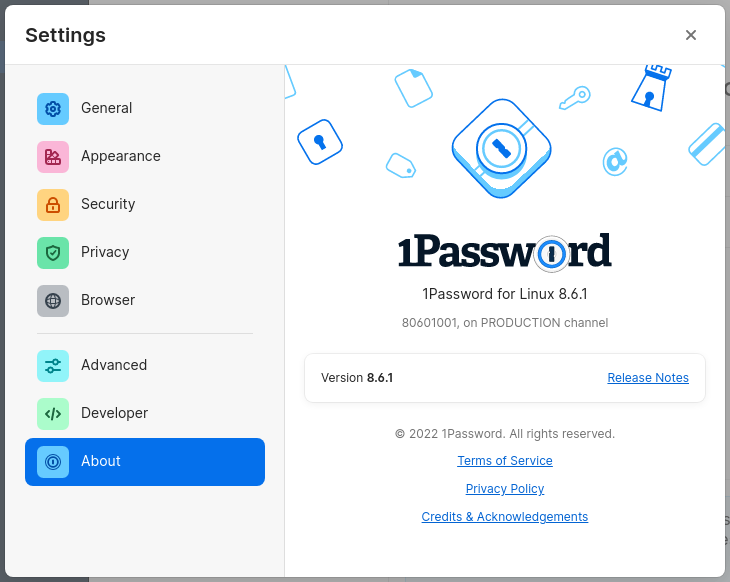Click the About 1Password icon
The height and width of the screenshot is (582, 730).
pos(53,462)
